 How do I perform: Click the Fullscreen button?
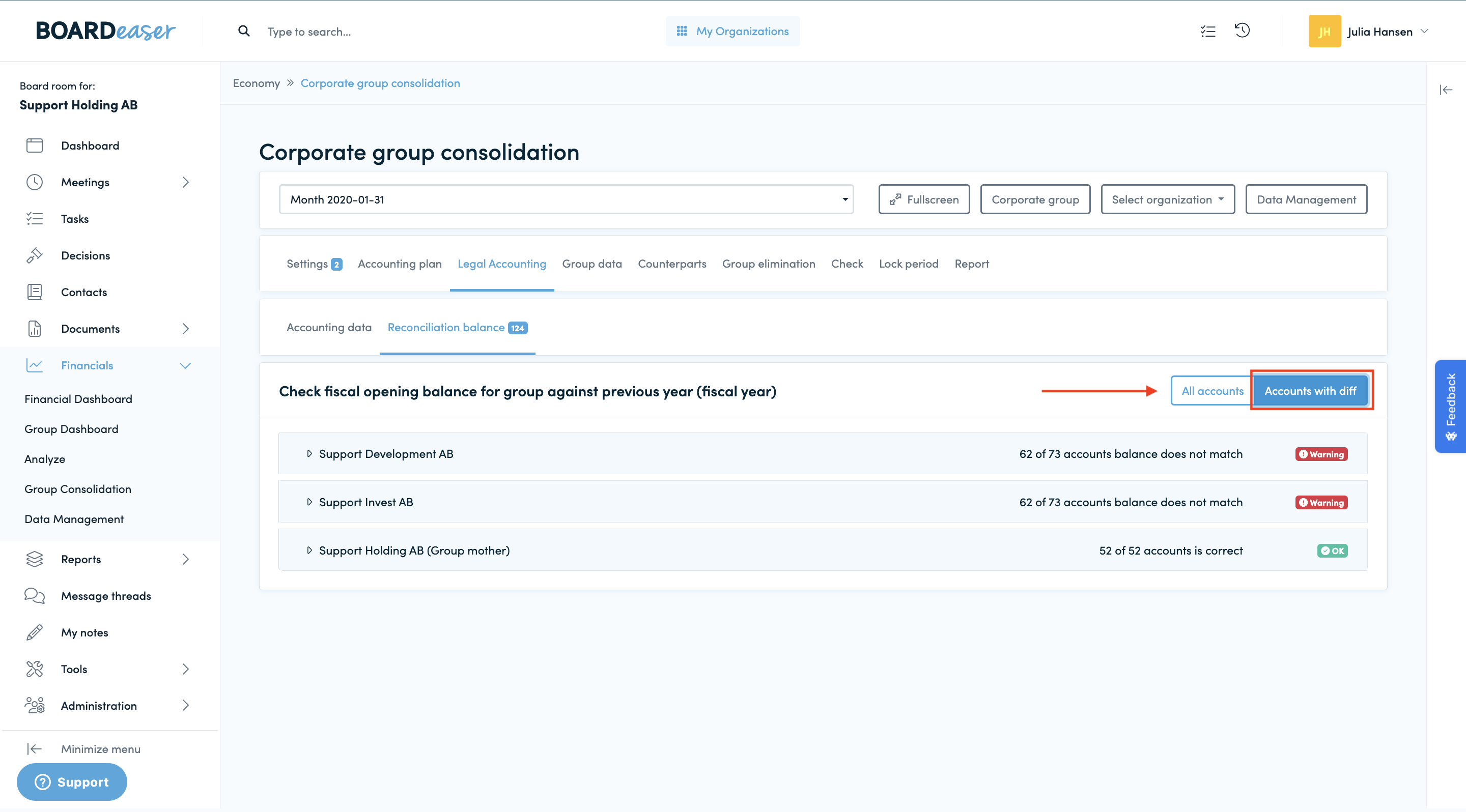click(x=924, y=199)
